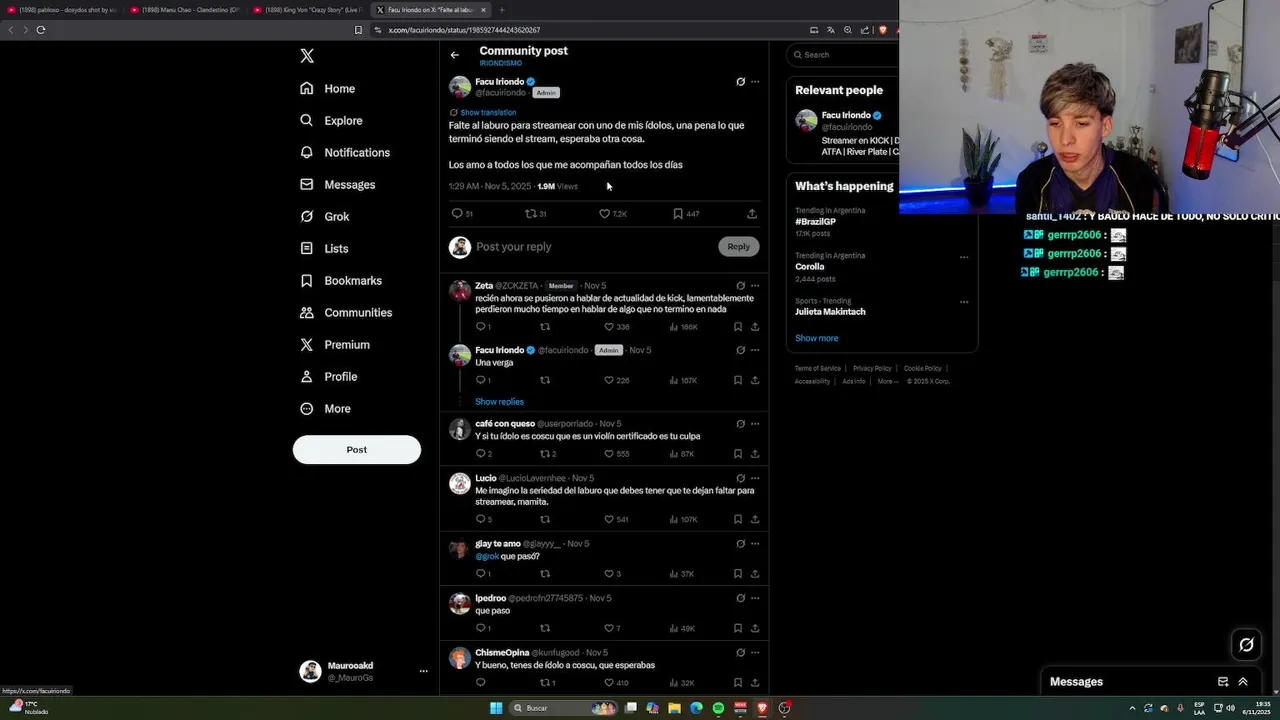1280x720 pixels.
Task: Open more options on Lucio's reply
Action: [755, 478]
